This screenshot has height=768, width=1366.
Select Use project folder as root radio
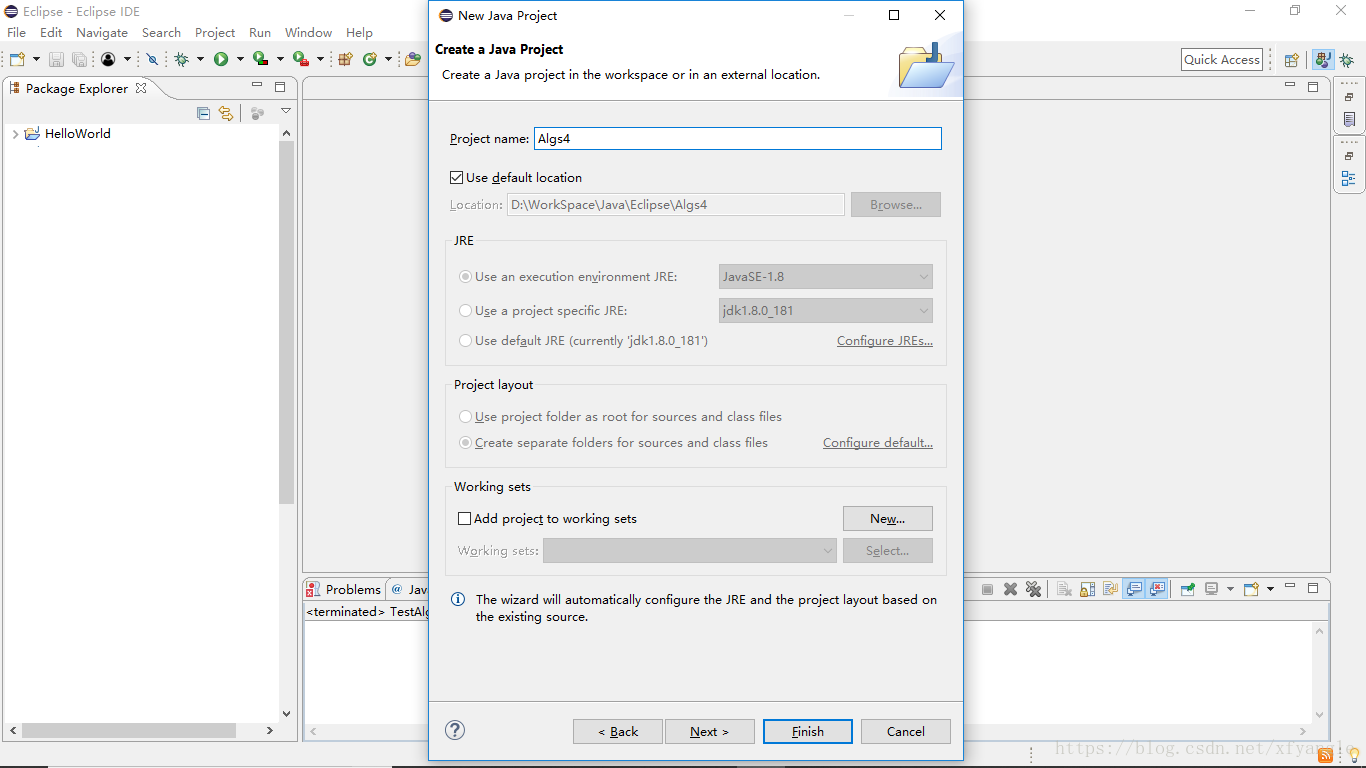(x=465, y=416)
